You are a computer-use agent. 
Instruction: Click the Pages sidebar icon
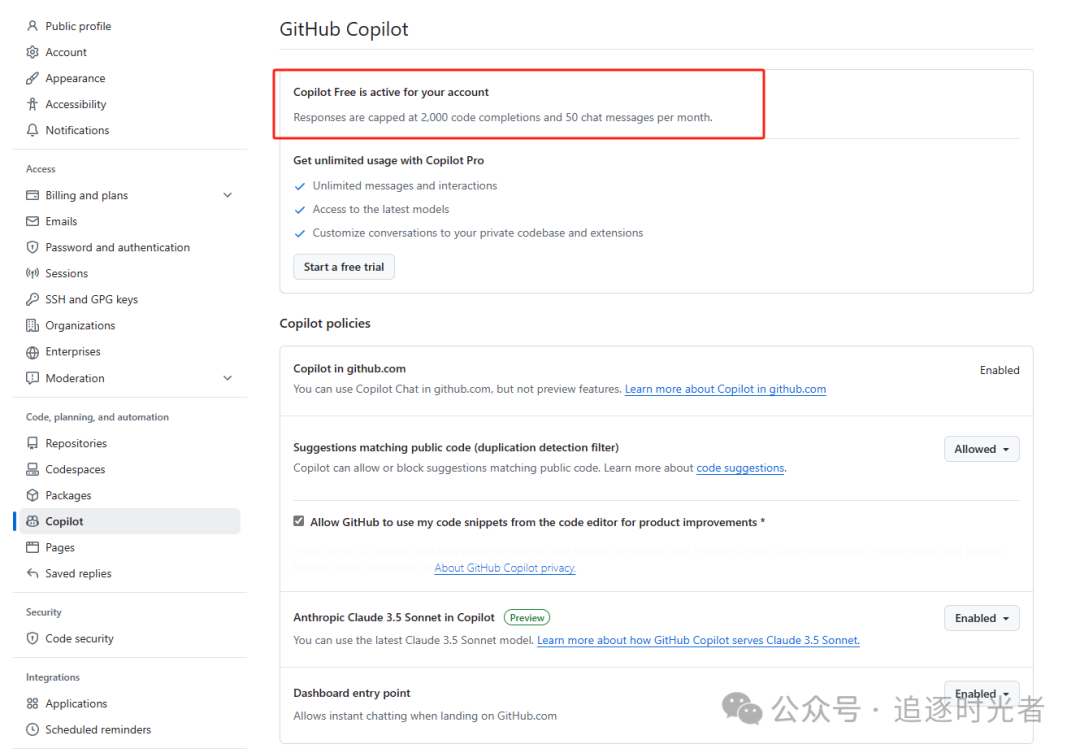click(x=34, y=547)
